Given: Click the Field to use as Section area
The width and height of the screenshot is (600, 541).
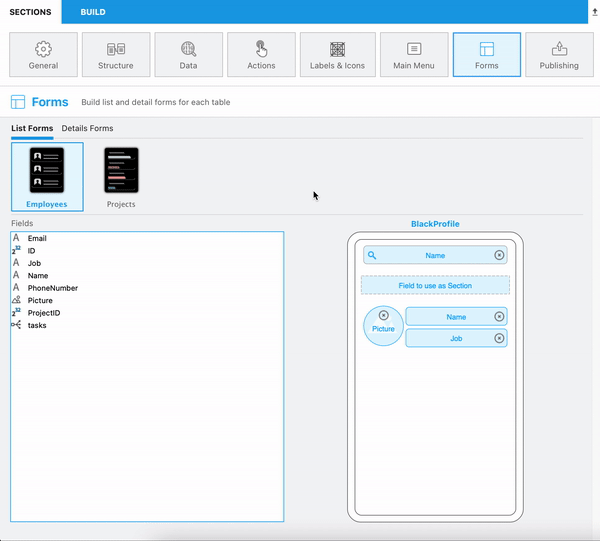Looking at the screenshot, I should point(435,285).
